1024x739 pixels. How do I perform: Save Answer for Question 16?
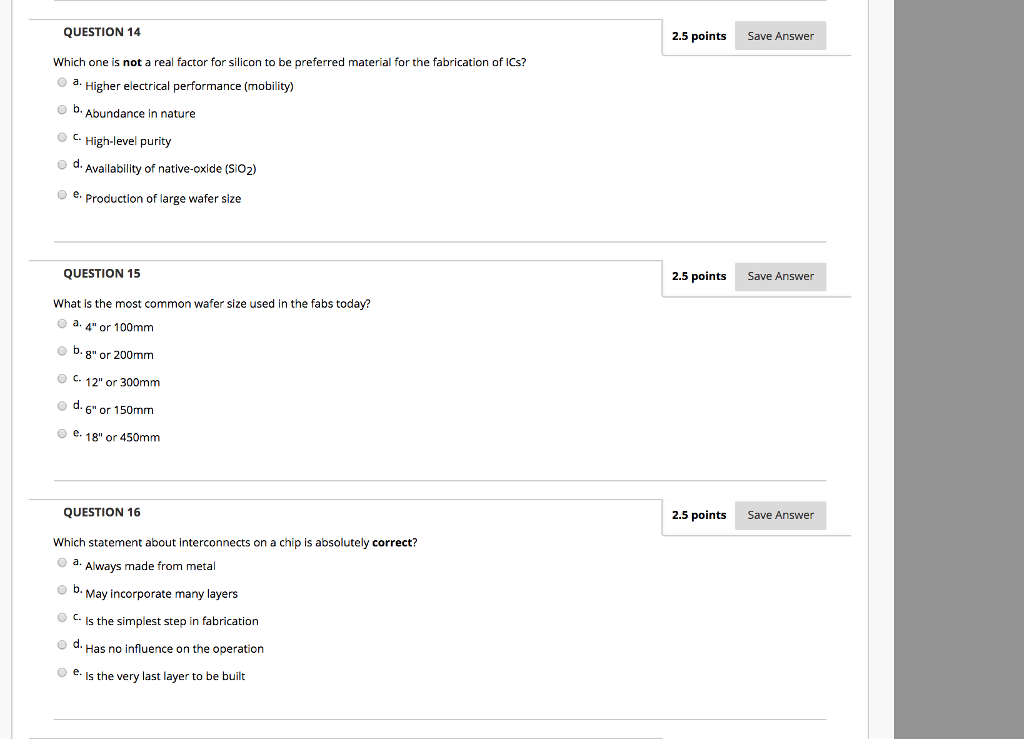[x=780, y=515]
